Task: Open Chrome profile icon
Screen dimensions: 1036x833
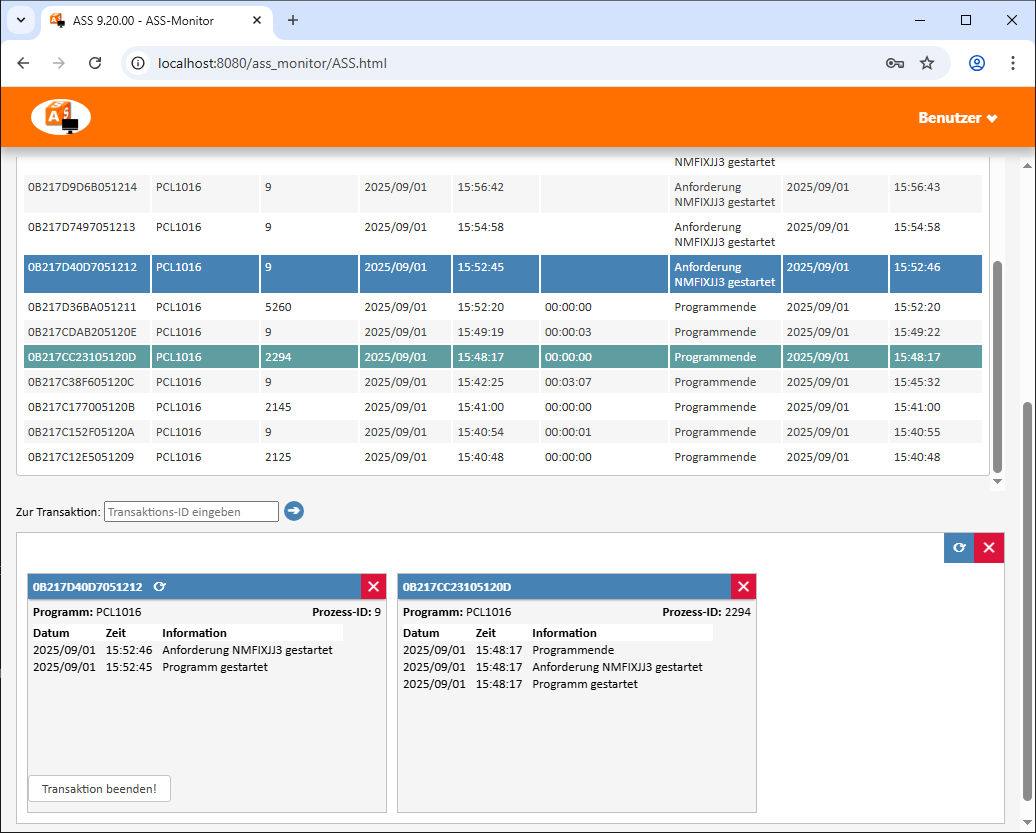Action: point(977,63)
